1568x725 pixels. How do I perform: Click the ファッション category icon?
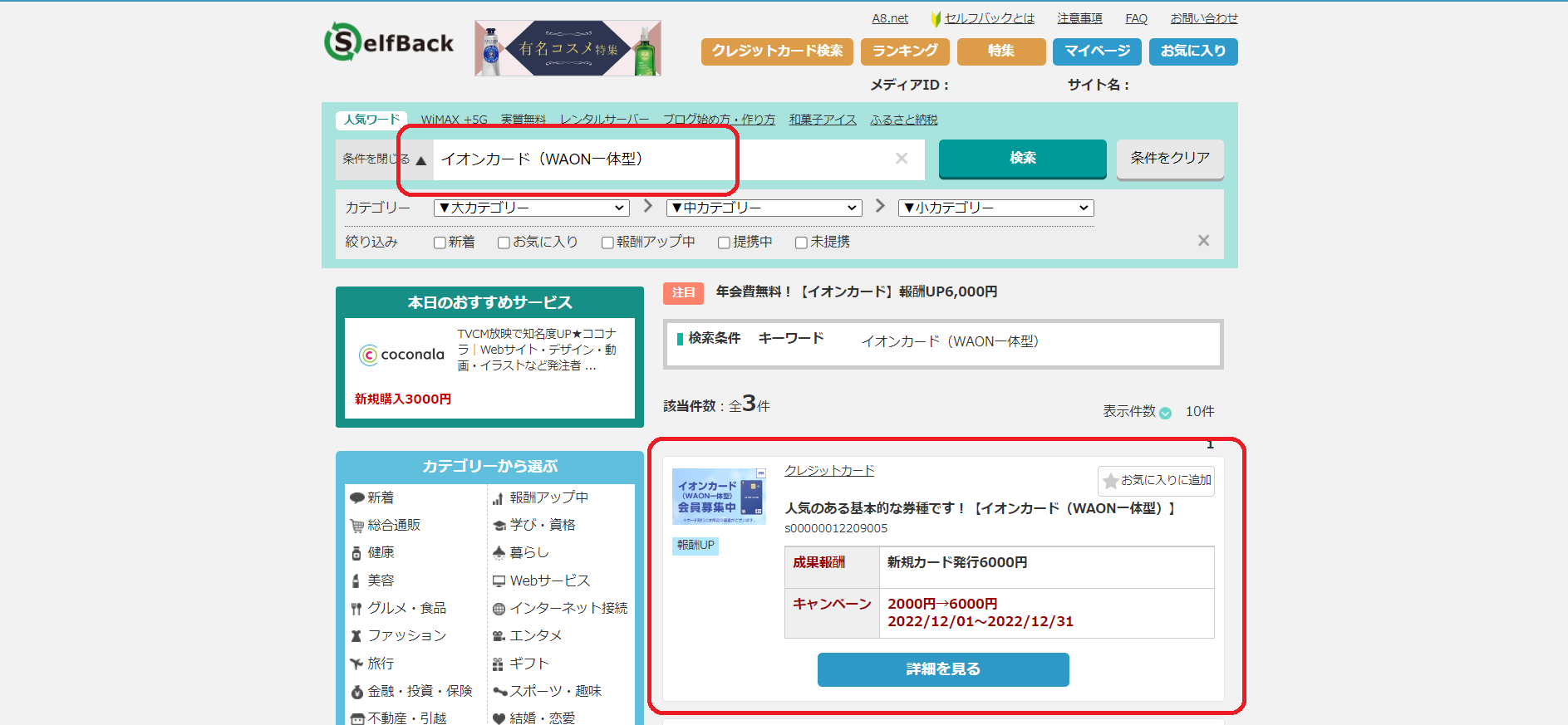[356, 636]
